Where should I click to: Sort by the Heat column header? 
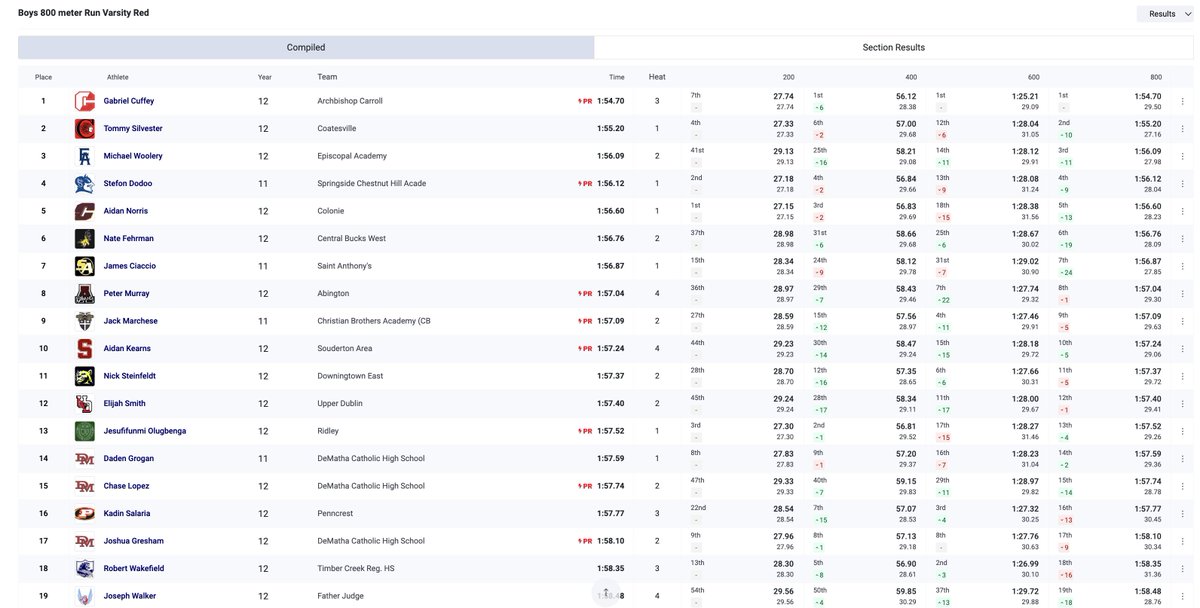pos(657,77)
